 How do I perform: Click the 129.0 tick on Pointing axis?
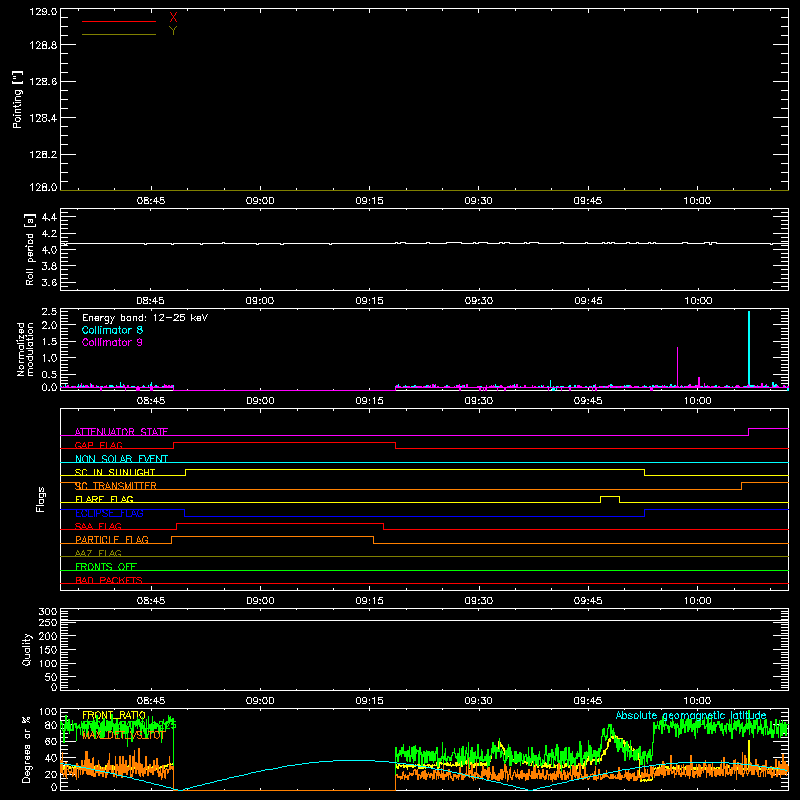[43, 12]
